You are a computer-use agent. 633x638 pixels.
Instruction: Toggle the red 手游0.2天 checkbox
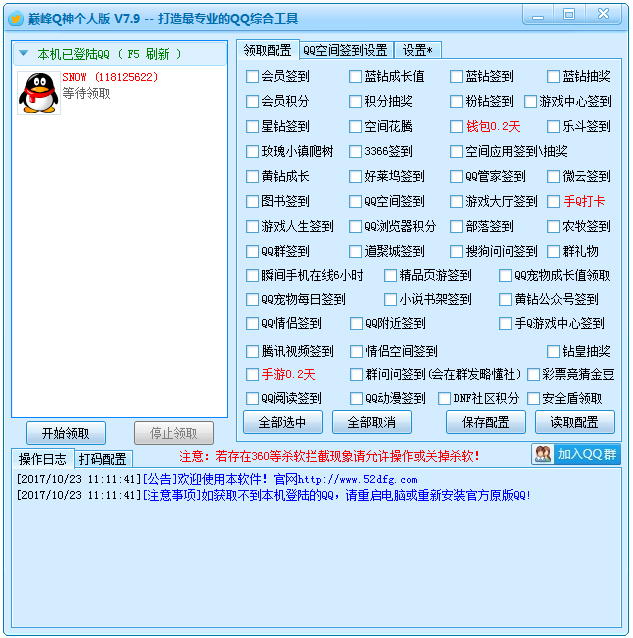tap(252, 374)
